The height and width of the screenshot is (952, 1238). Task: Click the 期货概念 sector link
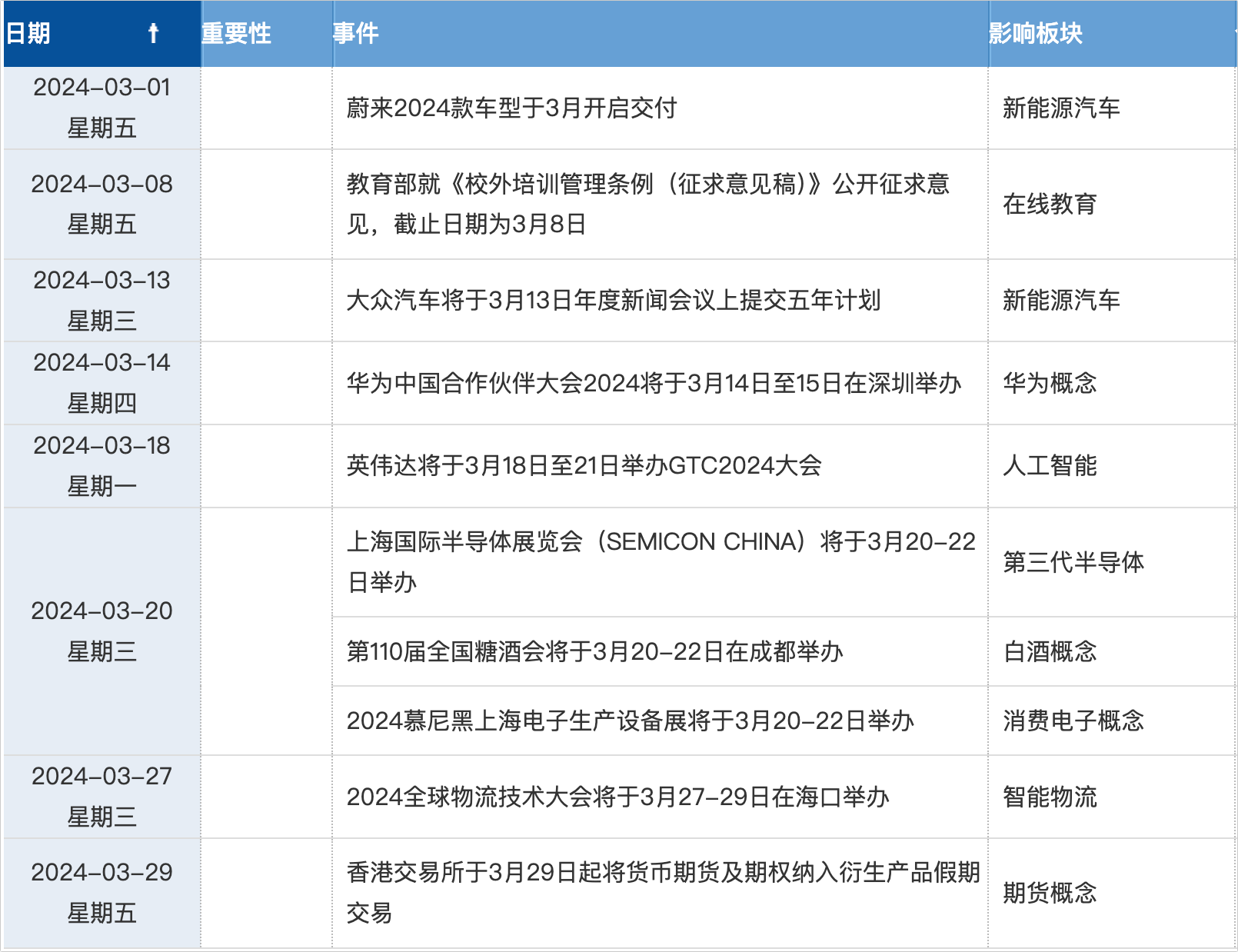point(1049,893)
